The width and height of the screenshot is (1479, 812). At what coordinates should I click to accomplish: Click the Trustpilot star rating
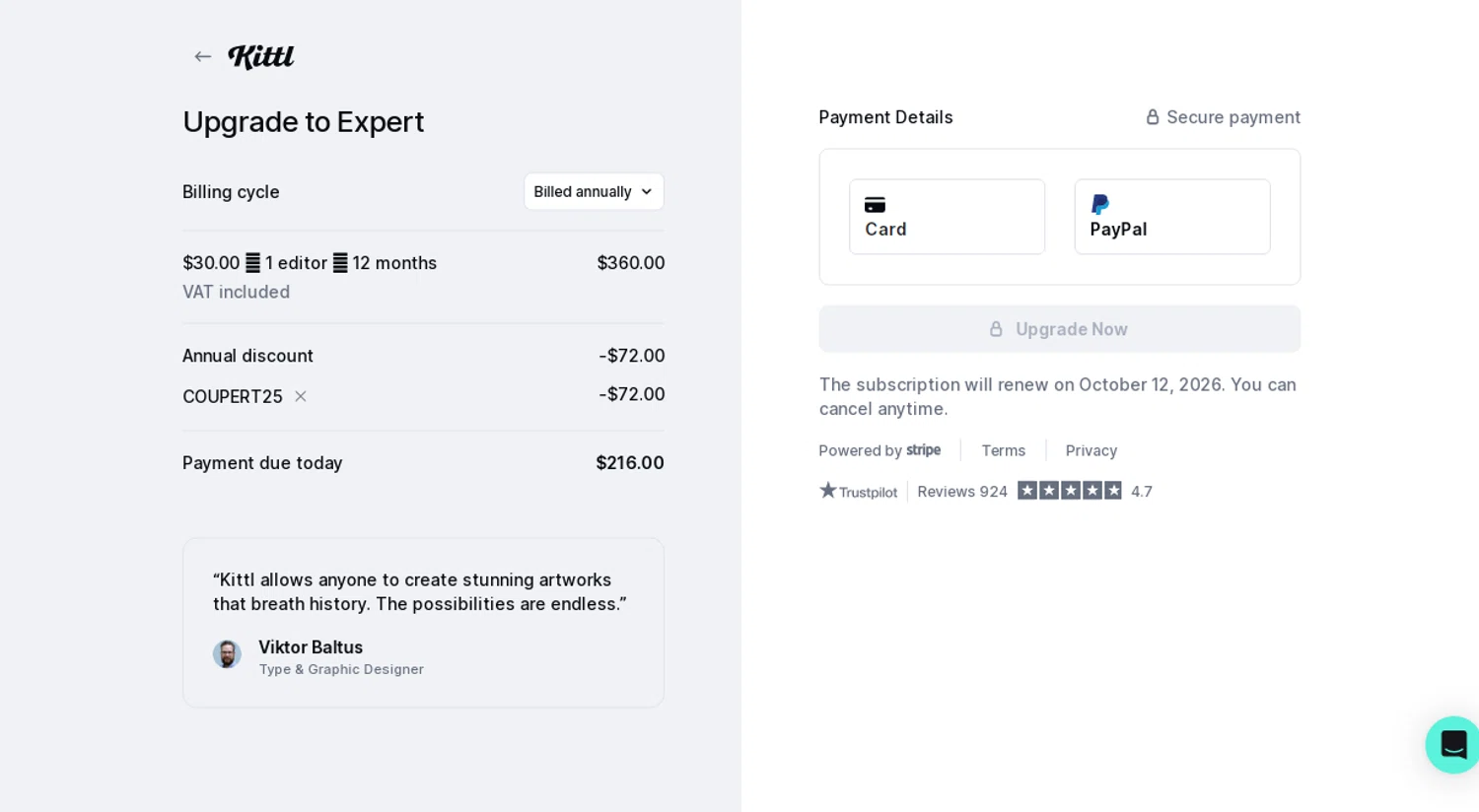tap(1069, 491)
